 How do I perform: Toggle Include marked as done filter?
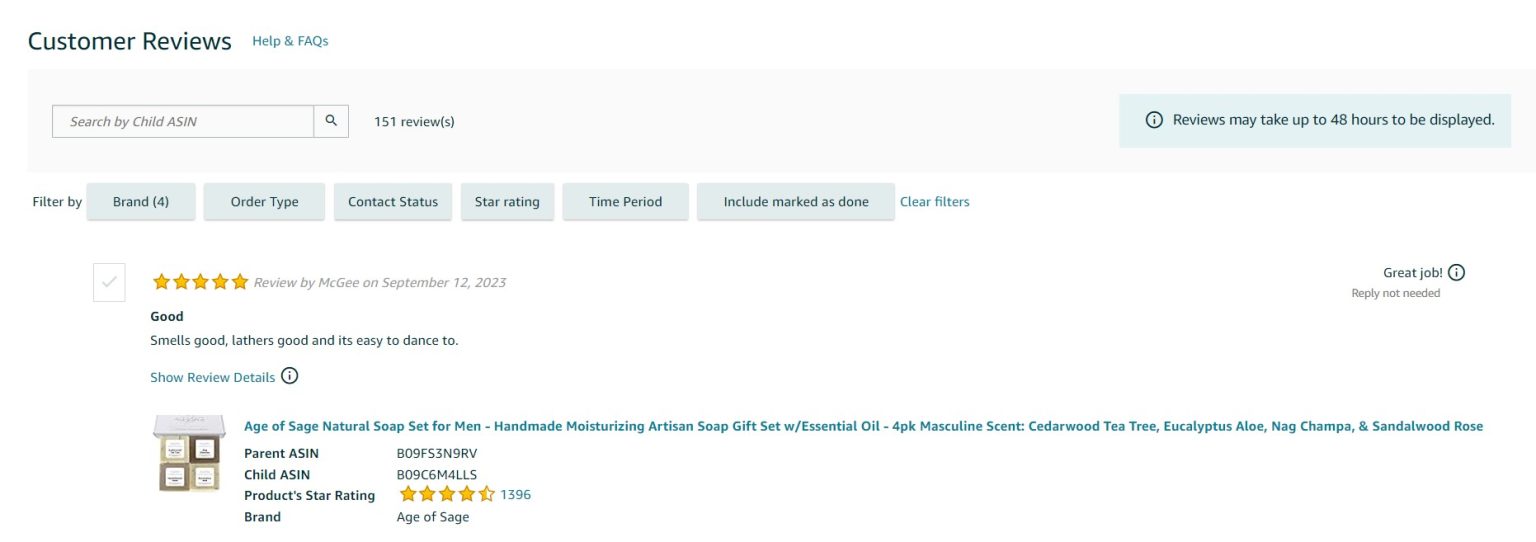(x=796, y=202)
